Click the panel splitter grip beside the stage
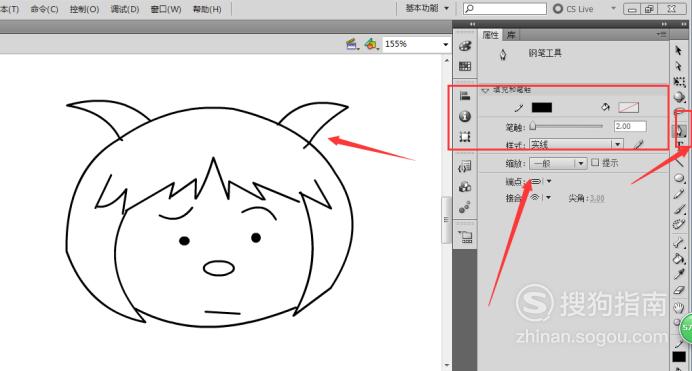692x371 pixels. click(x=447, y=220)
